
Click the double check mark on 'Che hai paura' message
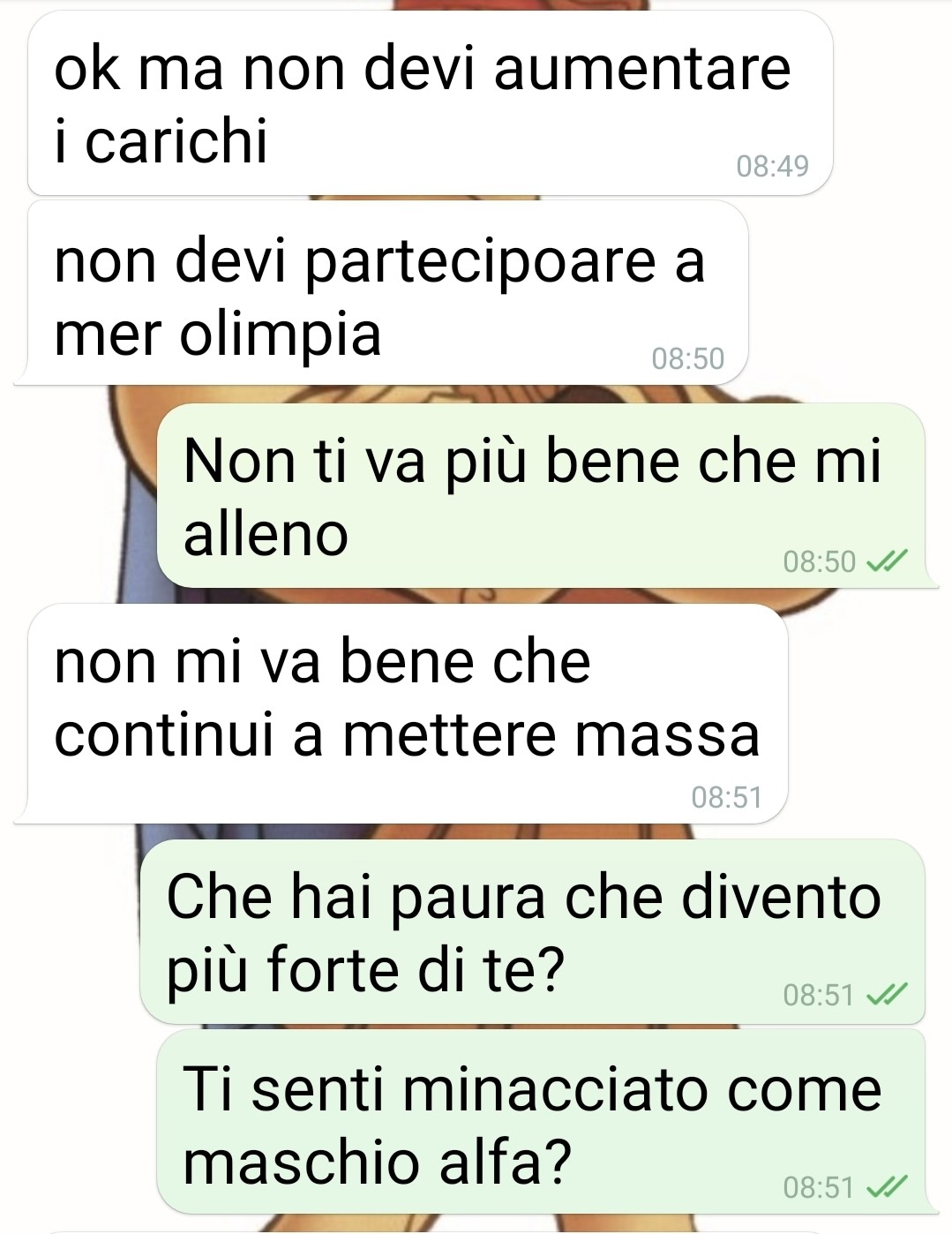(x=886, y=996)
